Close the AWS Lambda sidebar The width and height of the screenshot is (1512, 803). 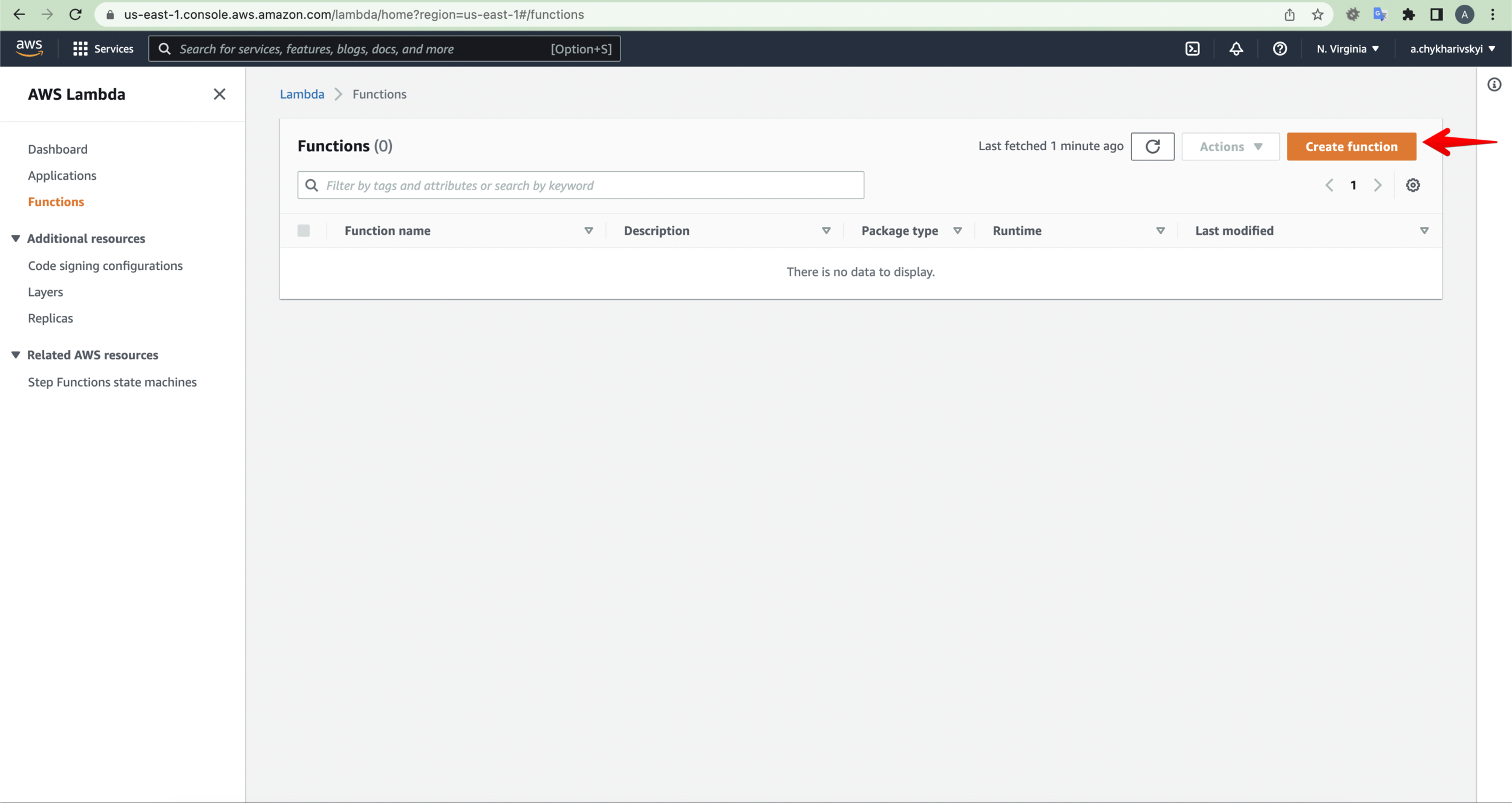[219, 94]
